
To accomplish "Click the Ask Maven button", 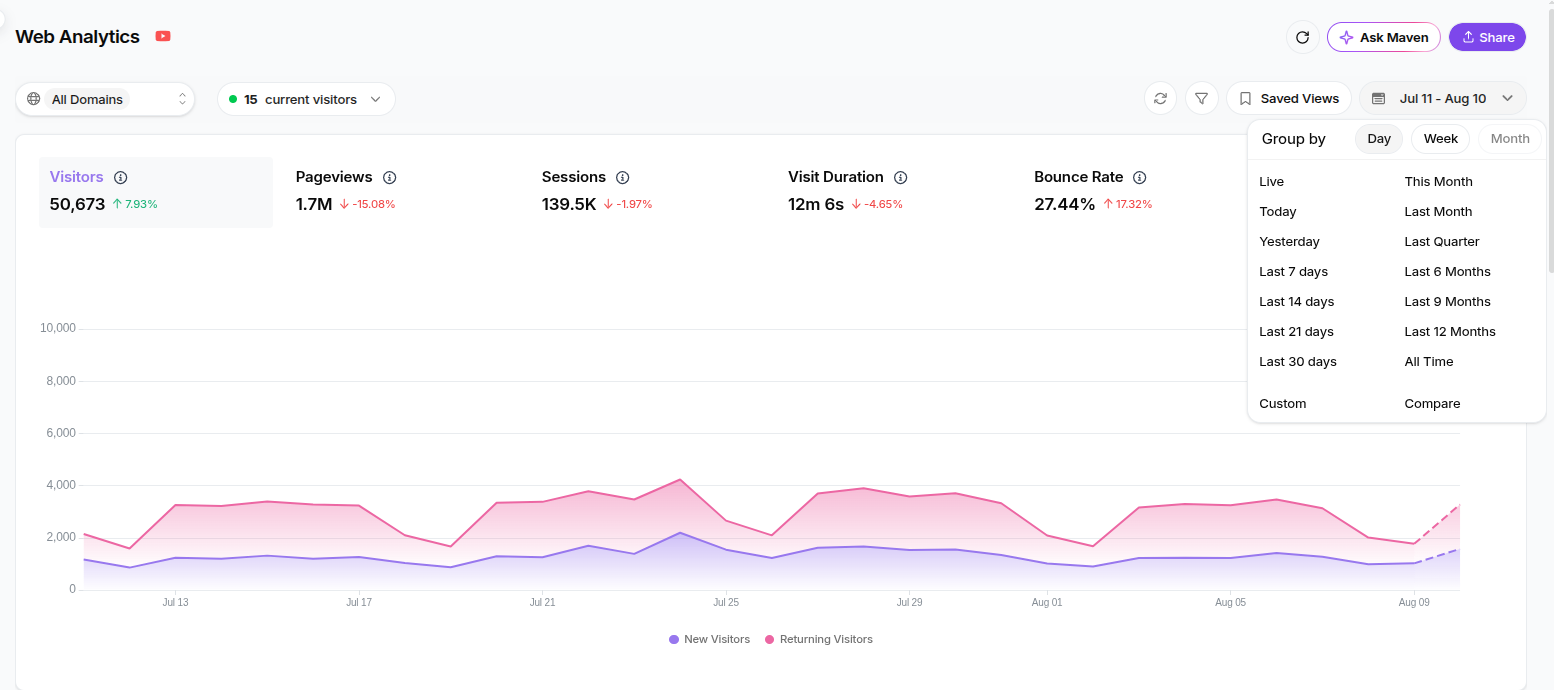I will point(1384,37).
